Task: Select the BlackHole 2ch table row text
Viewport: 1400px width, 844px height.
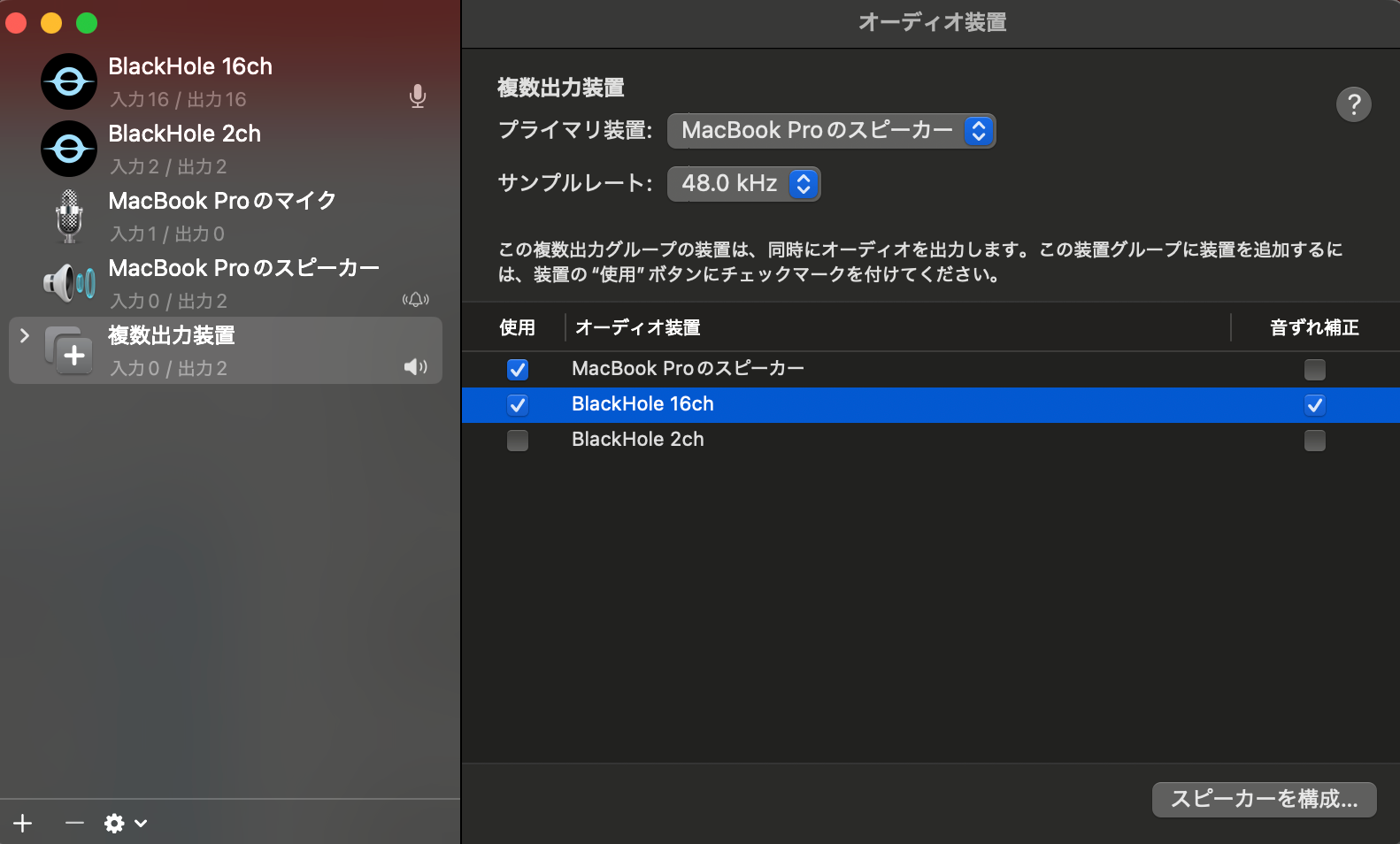Action: 638,439
